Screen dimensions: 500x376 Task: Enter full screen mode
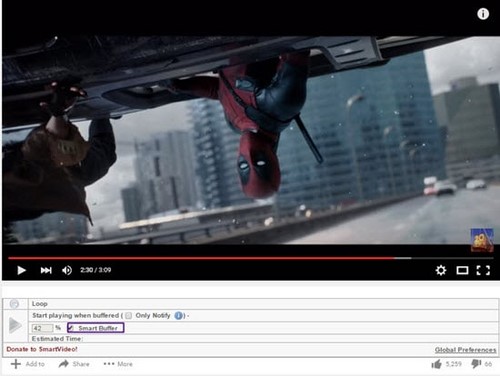pyautogui.click(x=483, y=270)
